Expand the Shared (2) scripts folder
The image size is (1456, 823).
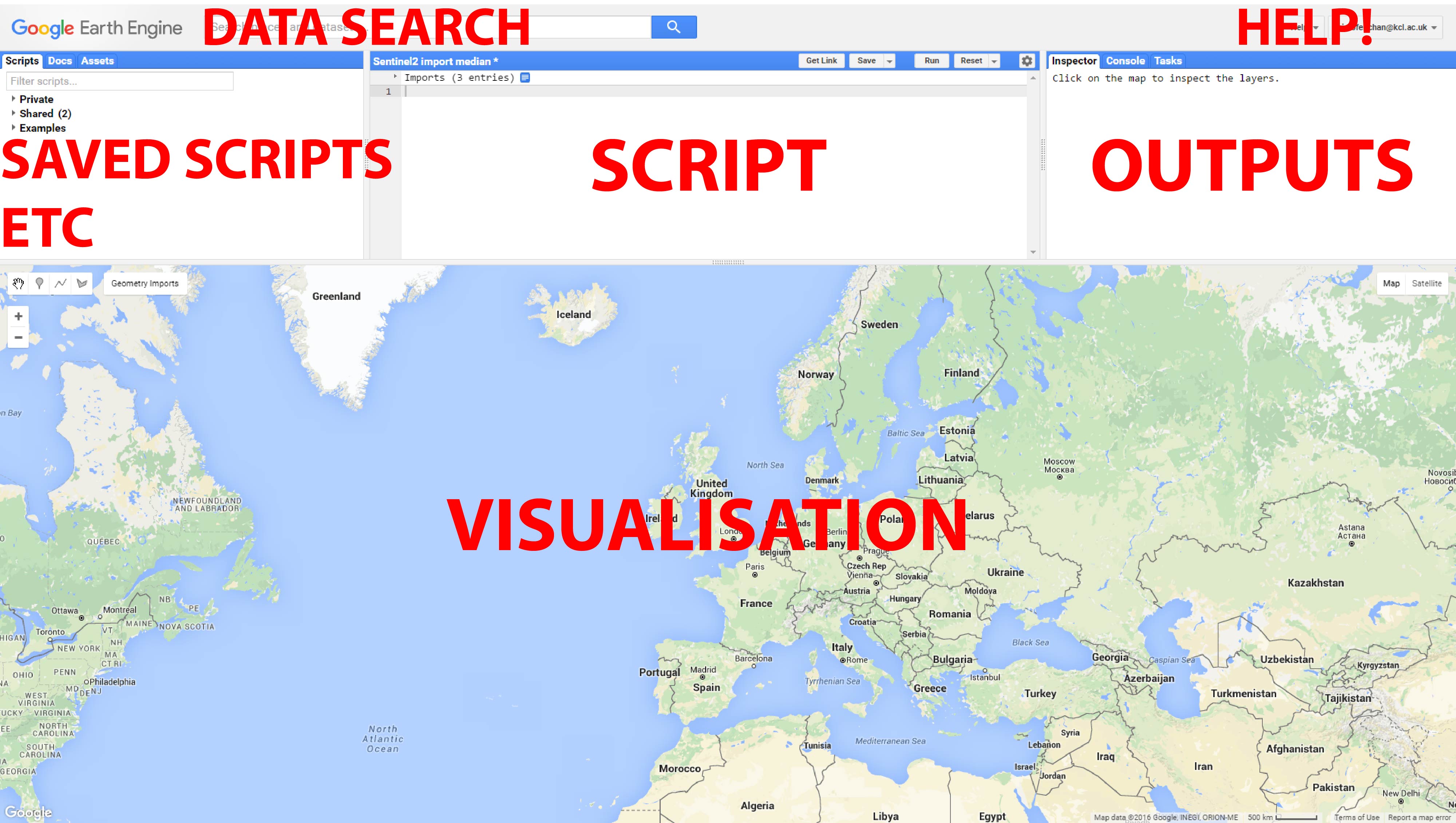coord(13,113)
